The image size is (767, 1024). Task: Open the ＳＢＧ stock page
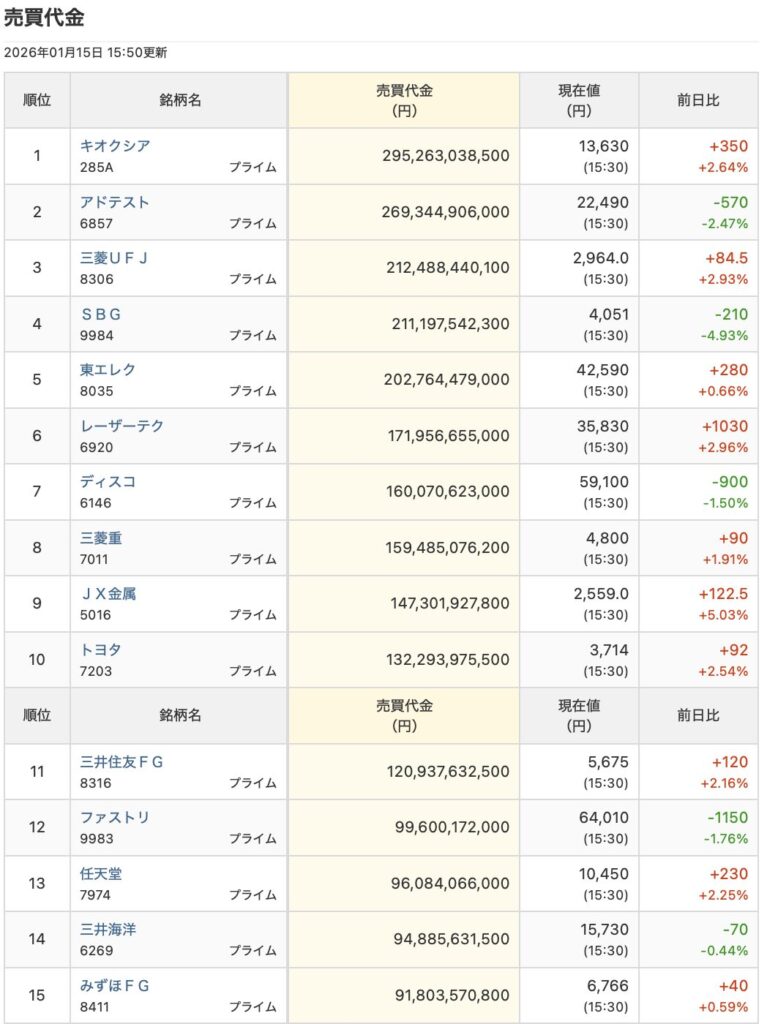(101, 314)
